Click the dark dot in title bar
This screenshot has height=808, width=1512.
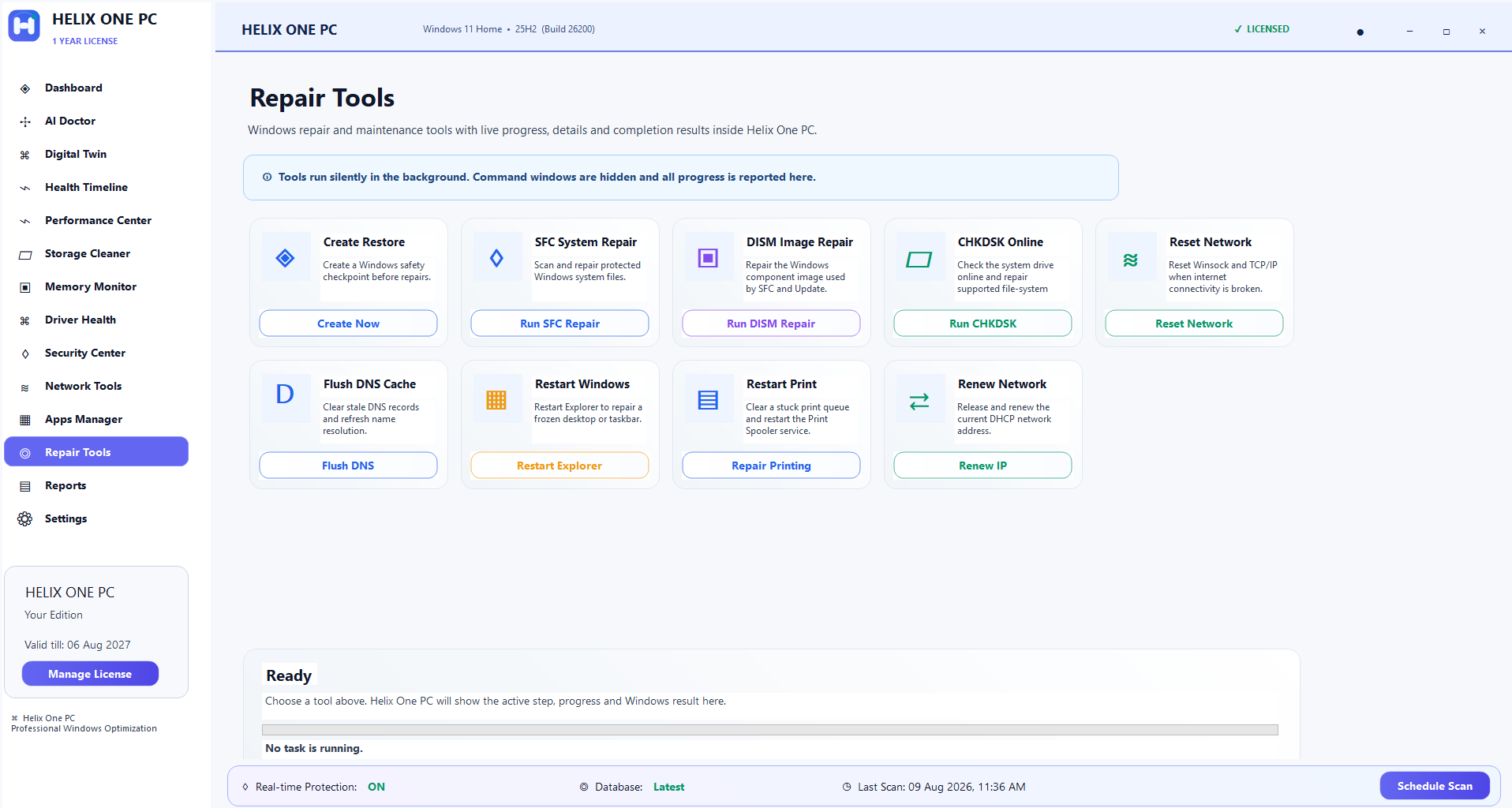(x=1360, y=32)
